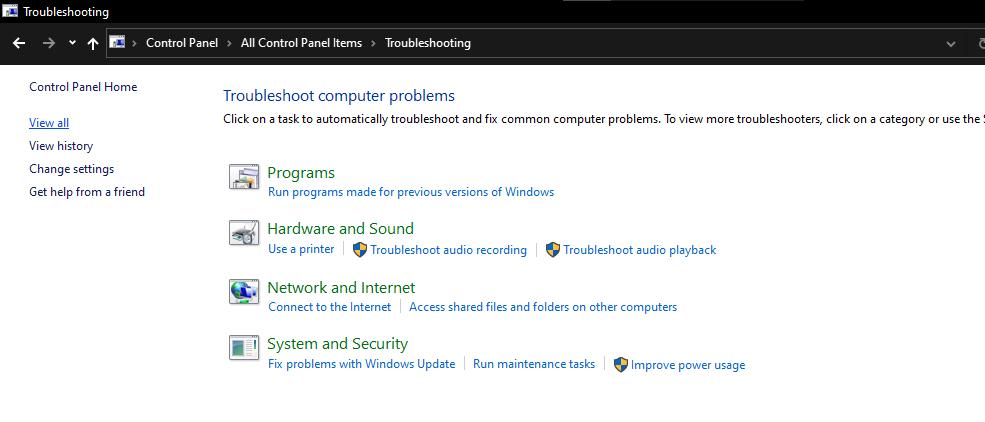This screenshot has width=985, height=422.
Task: Go up one folder level arrow
Action: (x=93, y=43)
